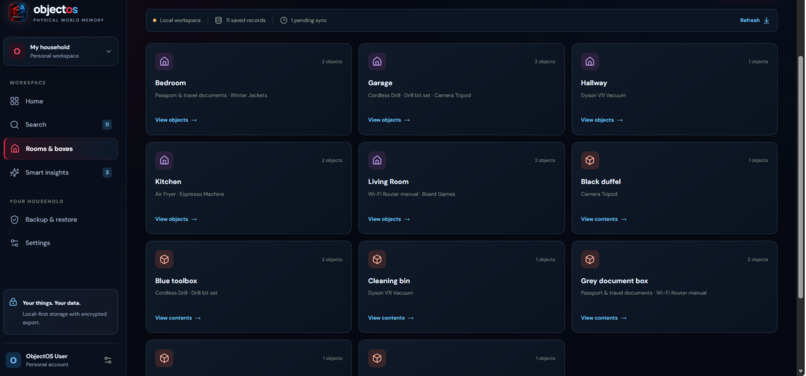Viewport: 806px width, 376px height.
Task: Click the Garage room icon
Action: [x=377, y=62]
